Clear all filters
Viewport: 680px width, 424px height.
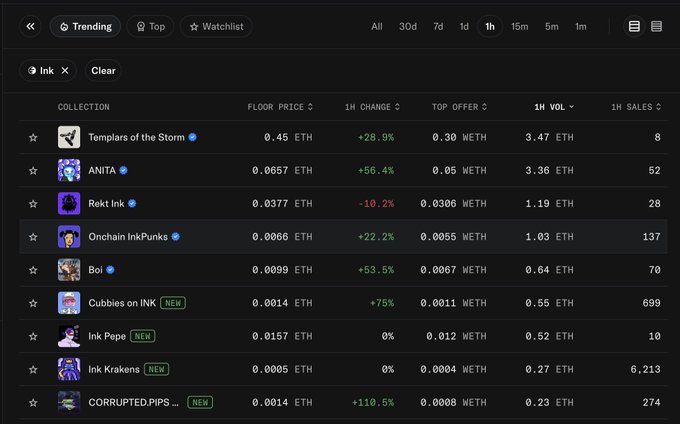[x=103, y=70]
